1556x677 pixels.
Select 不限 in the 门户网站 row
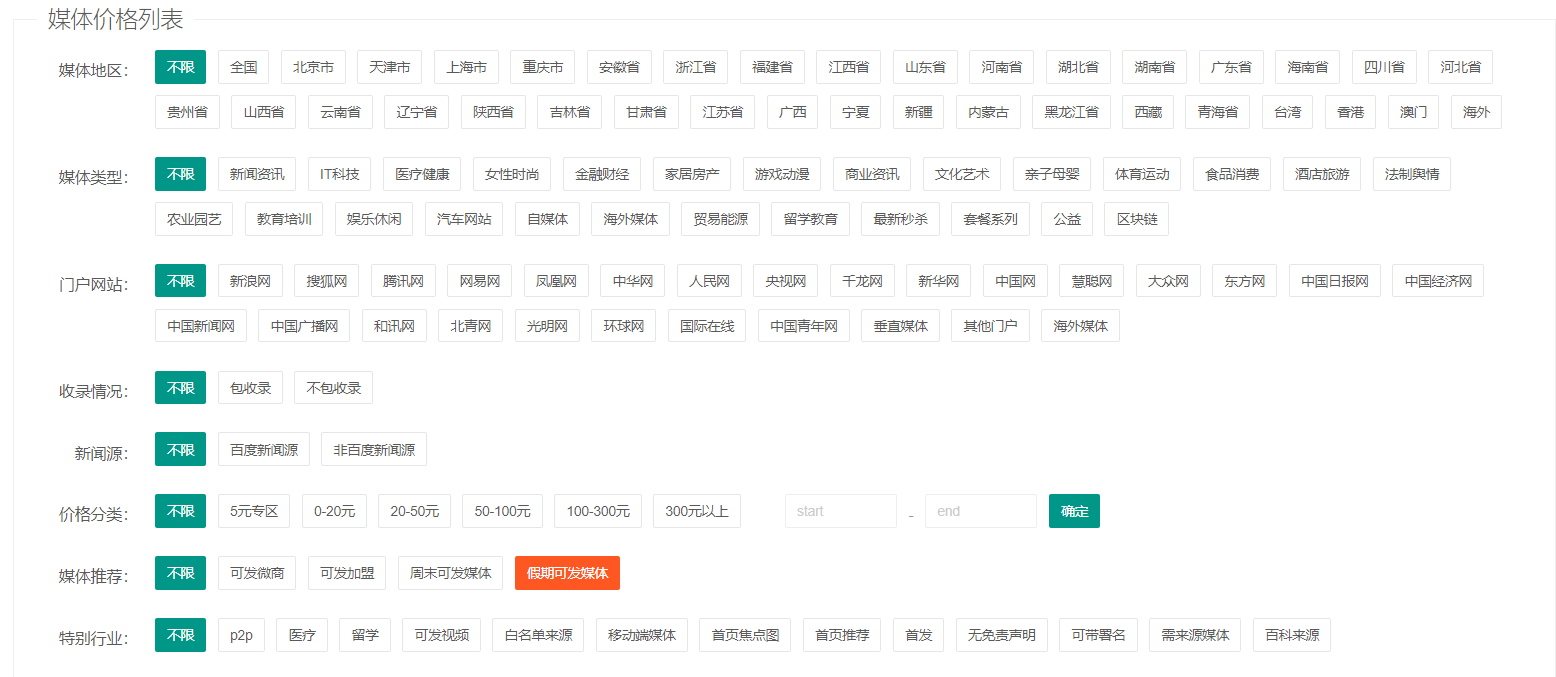(x=180, y=281)
